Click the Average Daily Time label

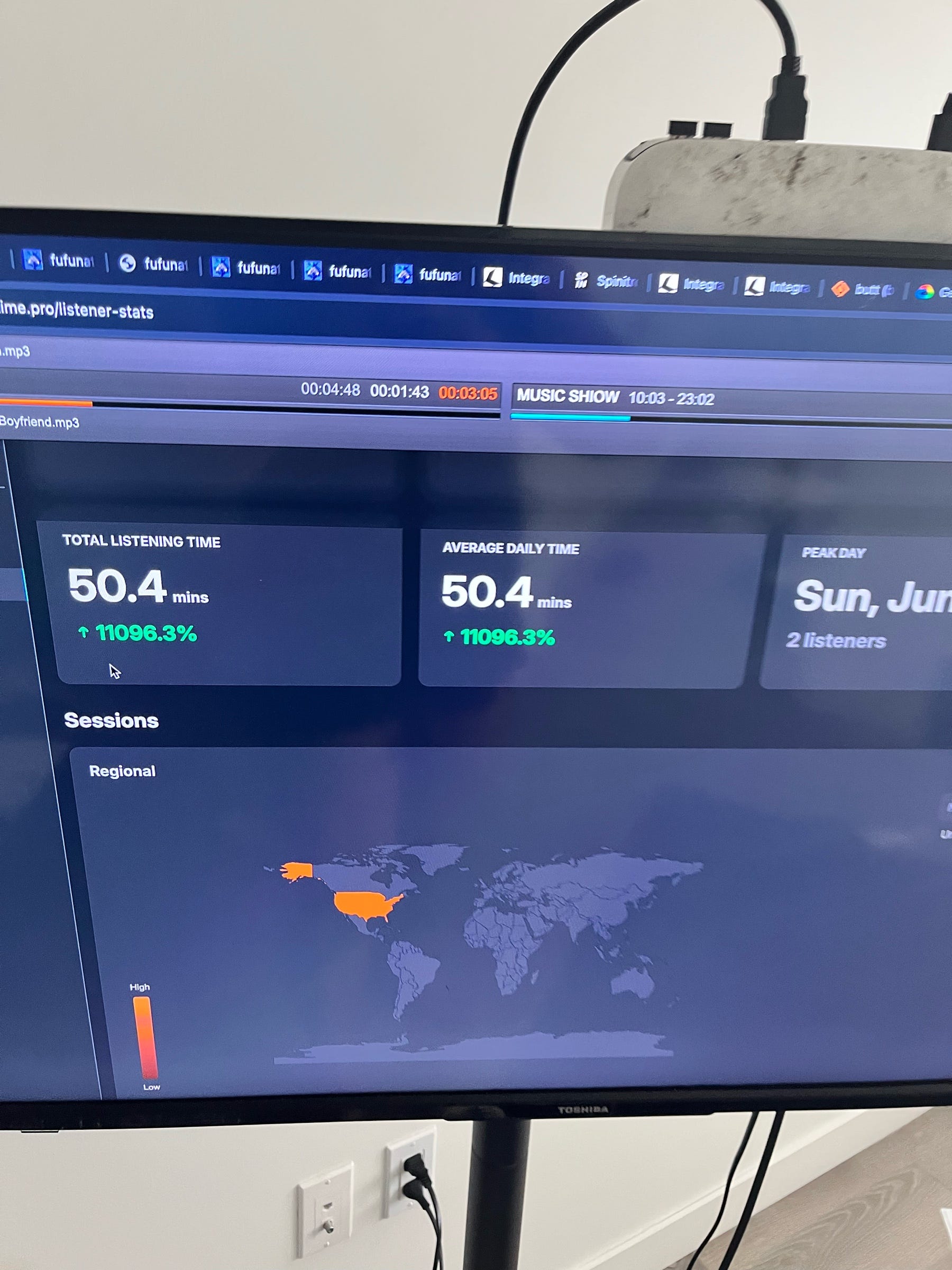pos(511,548)
